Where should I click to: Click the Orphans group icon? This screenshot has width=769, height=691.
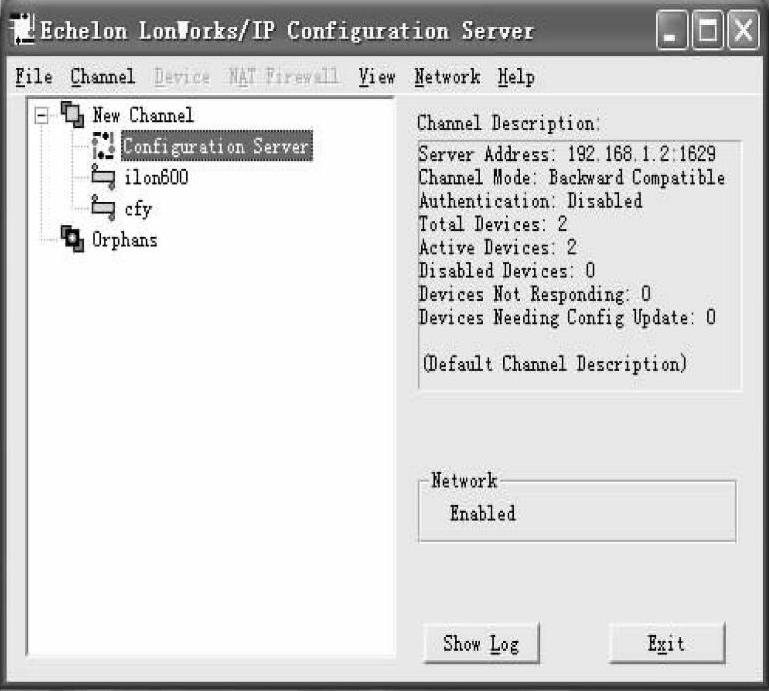[72, 239]
